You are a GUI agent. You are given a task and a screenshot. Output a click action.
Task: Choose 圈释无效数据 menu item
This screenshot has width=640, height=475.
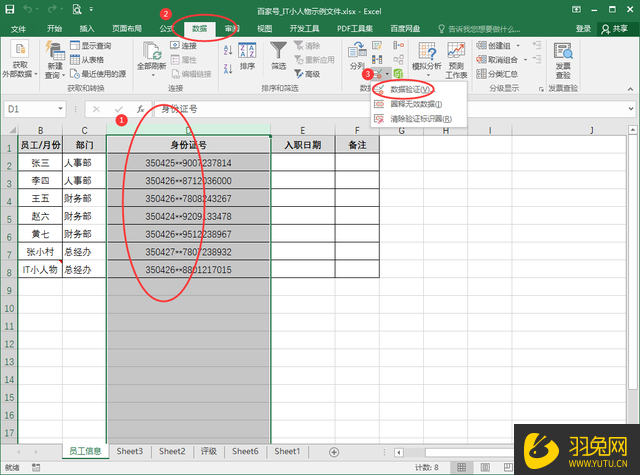418,104
